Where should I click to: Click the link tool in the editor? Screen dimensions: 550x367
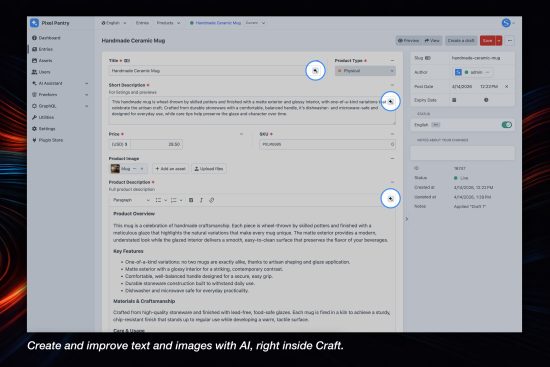tap(212, 200)
